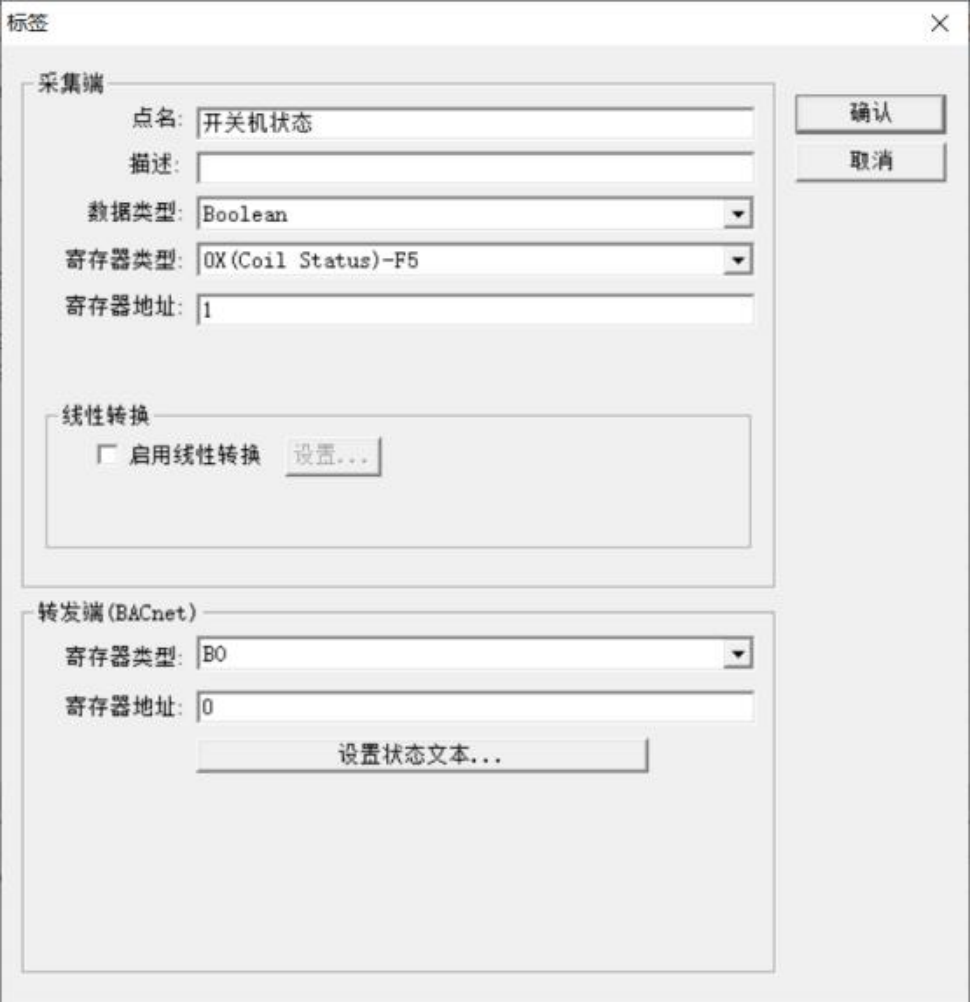This screenshot has height=1003, width=970.
Task: Click the 线性转换 group box label
Action: [x=106, y=415]
